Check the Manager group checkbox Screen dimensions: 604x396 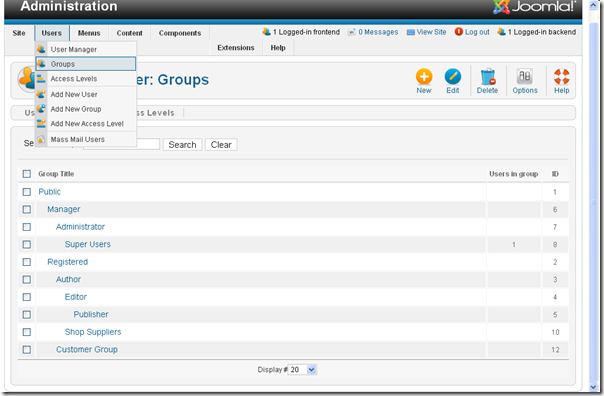[x=27, y=209]
